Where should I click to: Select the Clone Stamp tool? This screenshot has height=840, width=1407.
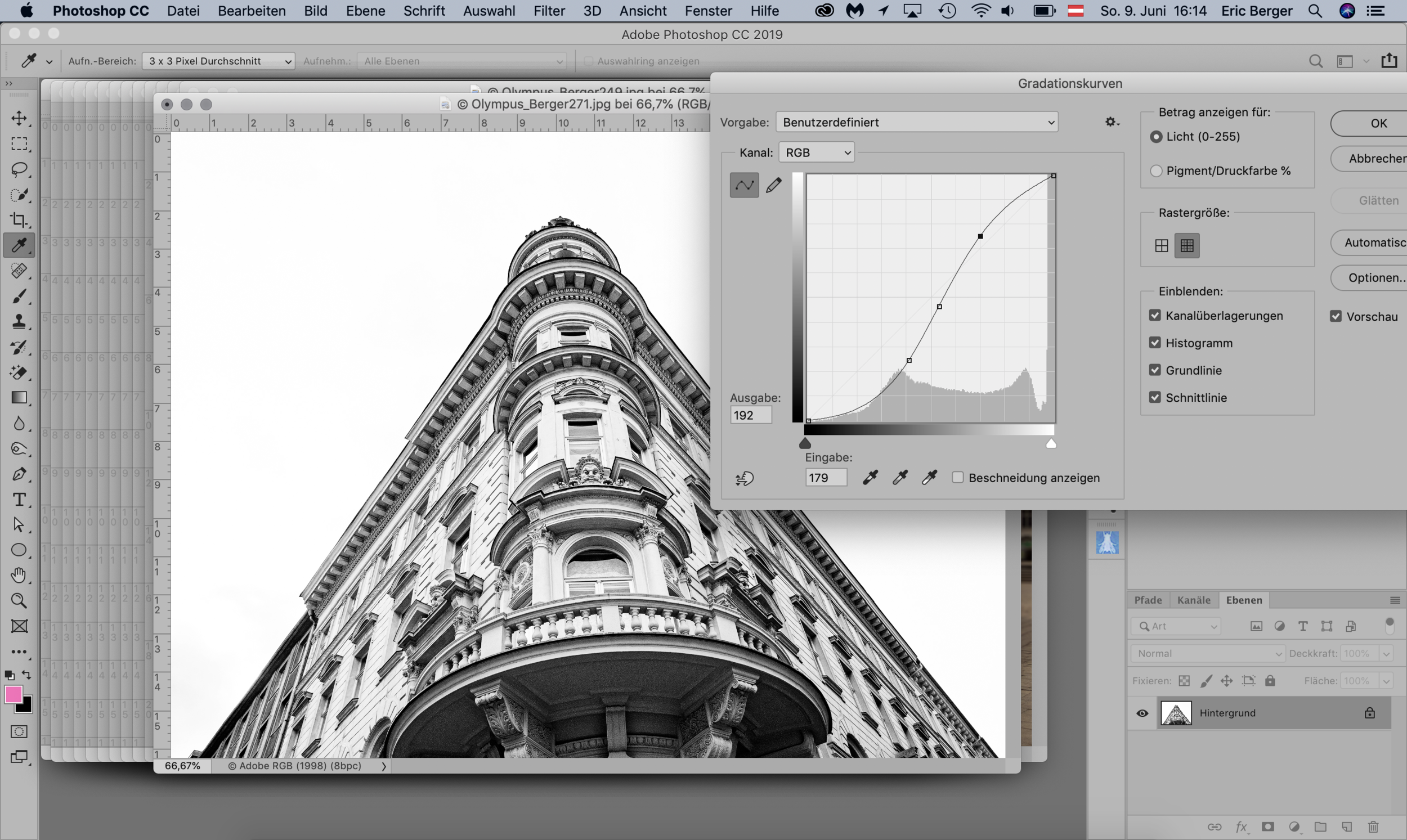[x=19, y=321]
